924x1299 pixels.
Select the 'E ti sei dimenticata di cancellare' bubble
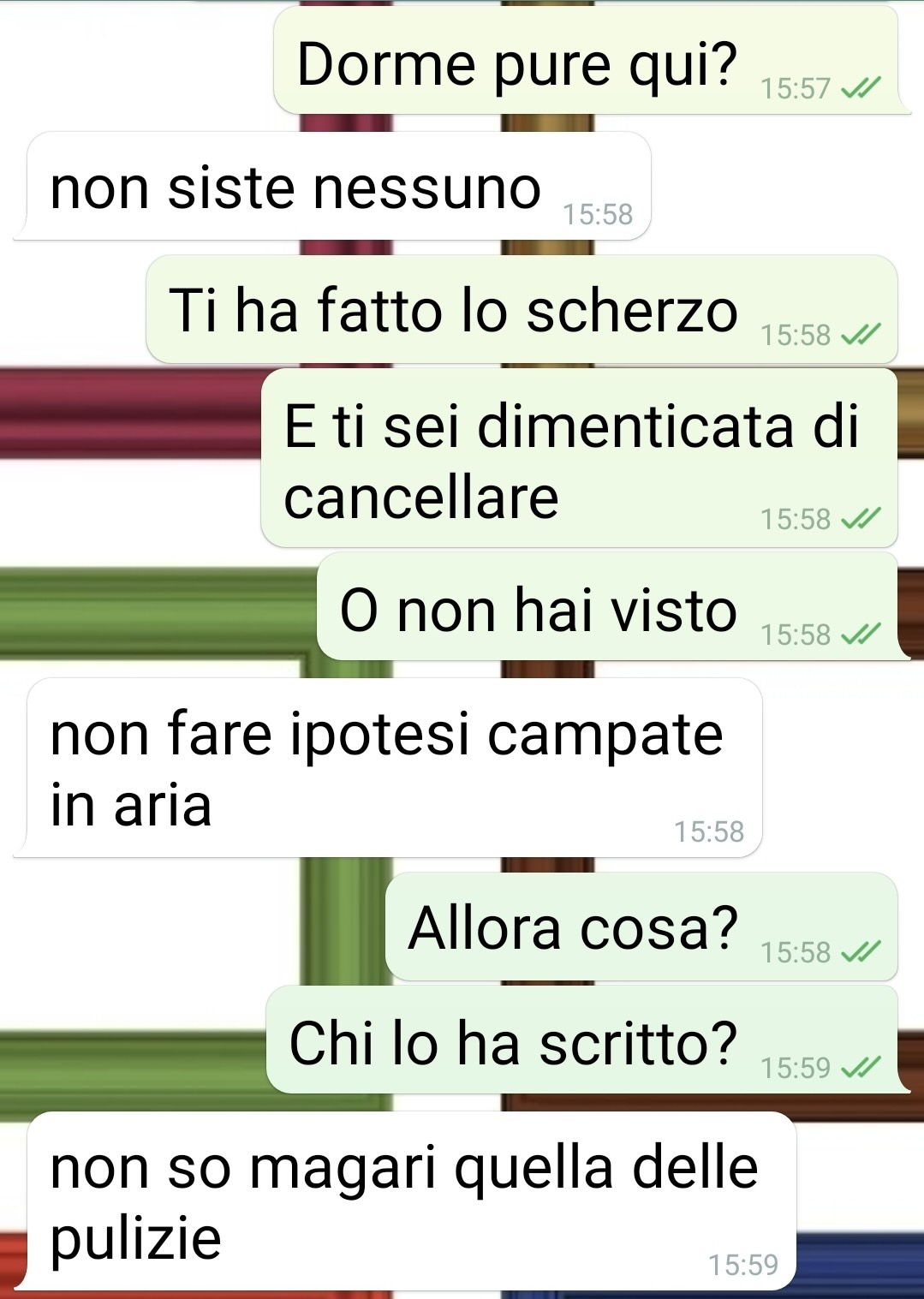579,458
